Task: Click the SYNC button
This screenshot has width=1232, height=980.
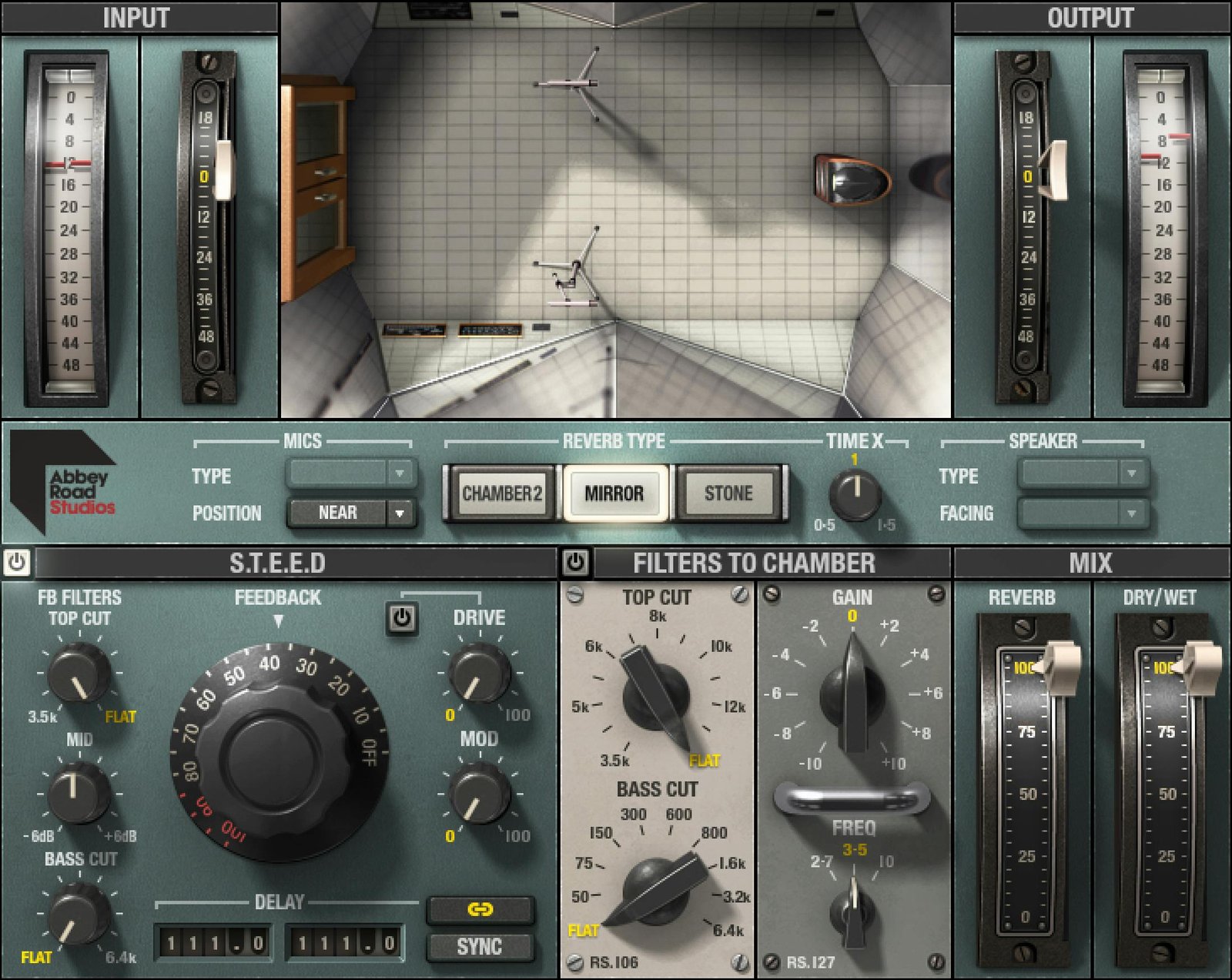Action: [480, 947]
